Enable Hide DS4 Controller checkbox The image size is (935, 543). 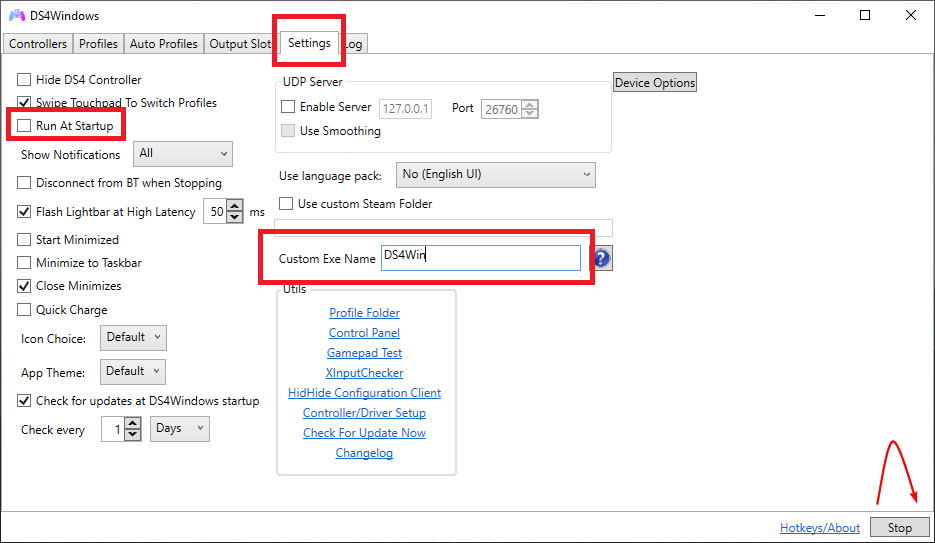(x=24, y=79)
